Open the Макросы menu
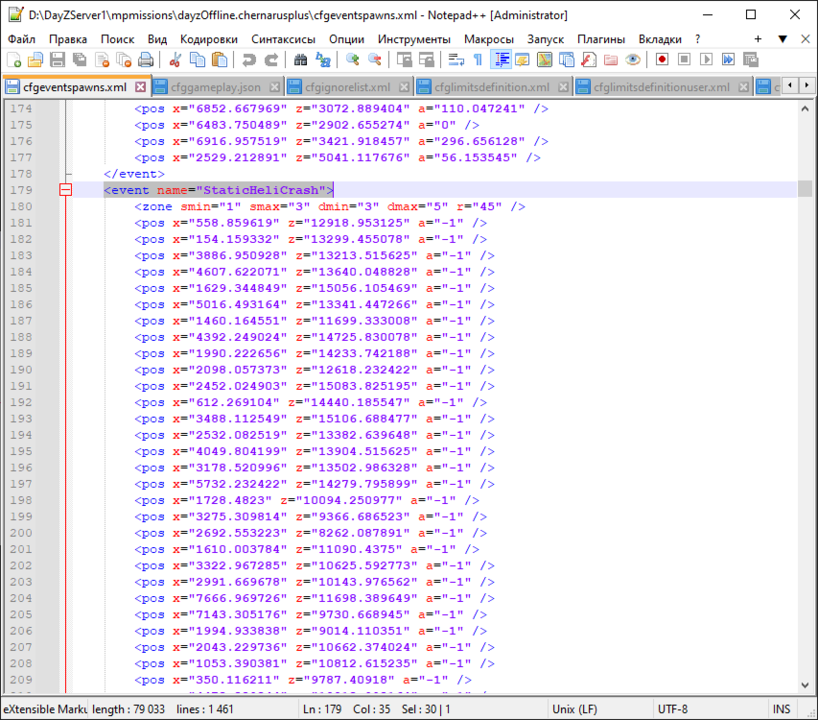The height and width of the screenshot is (720, 818). (x=489, y=39)
